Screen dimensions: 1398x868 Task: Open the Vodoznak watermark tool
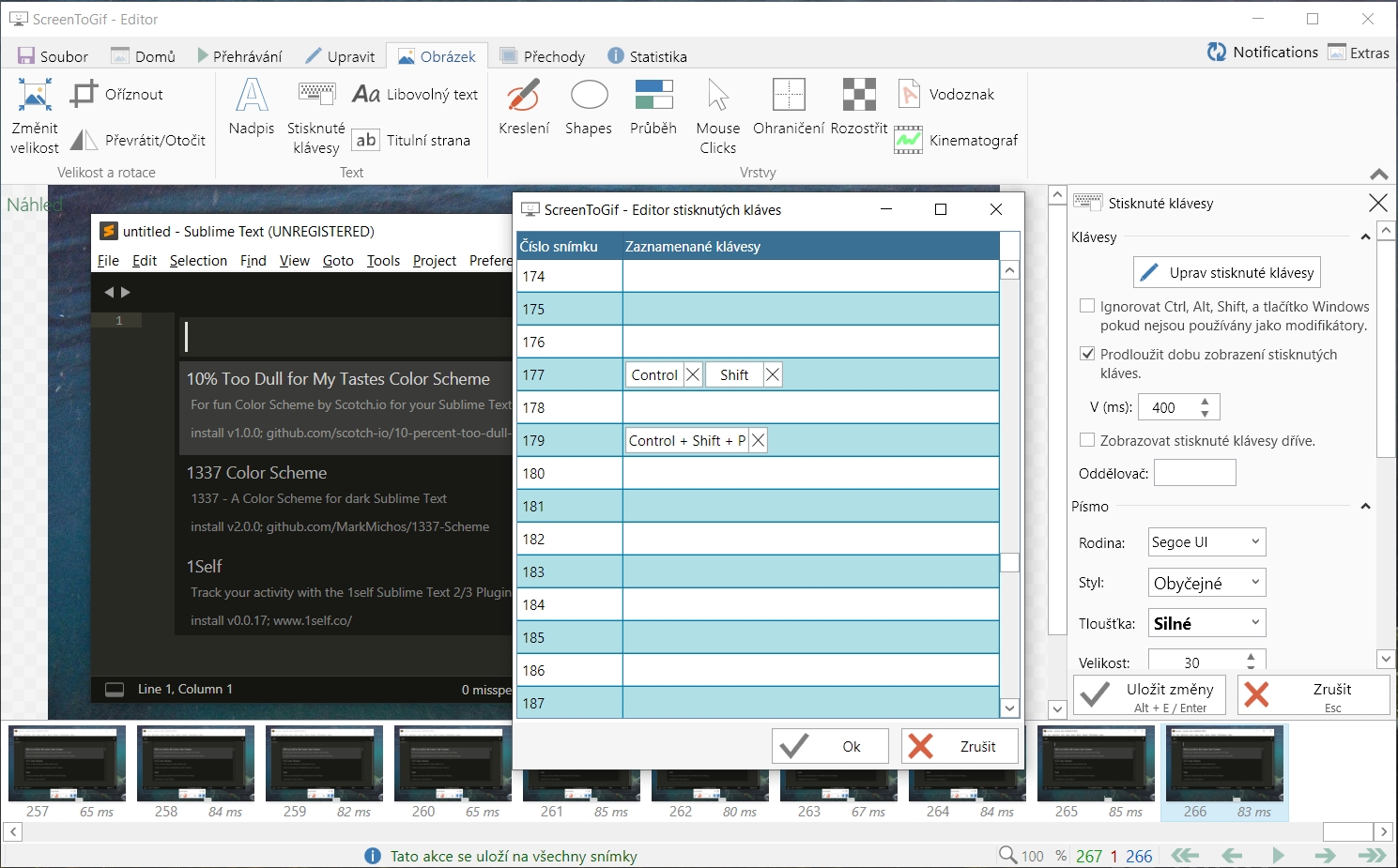[945, 94]
